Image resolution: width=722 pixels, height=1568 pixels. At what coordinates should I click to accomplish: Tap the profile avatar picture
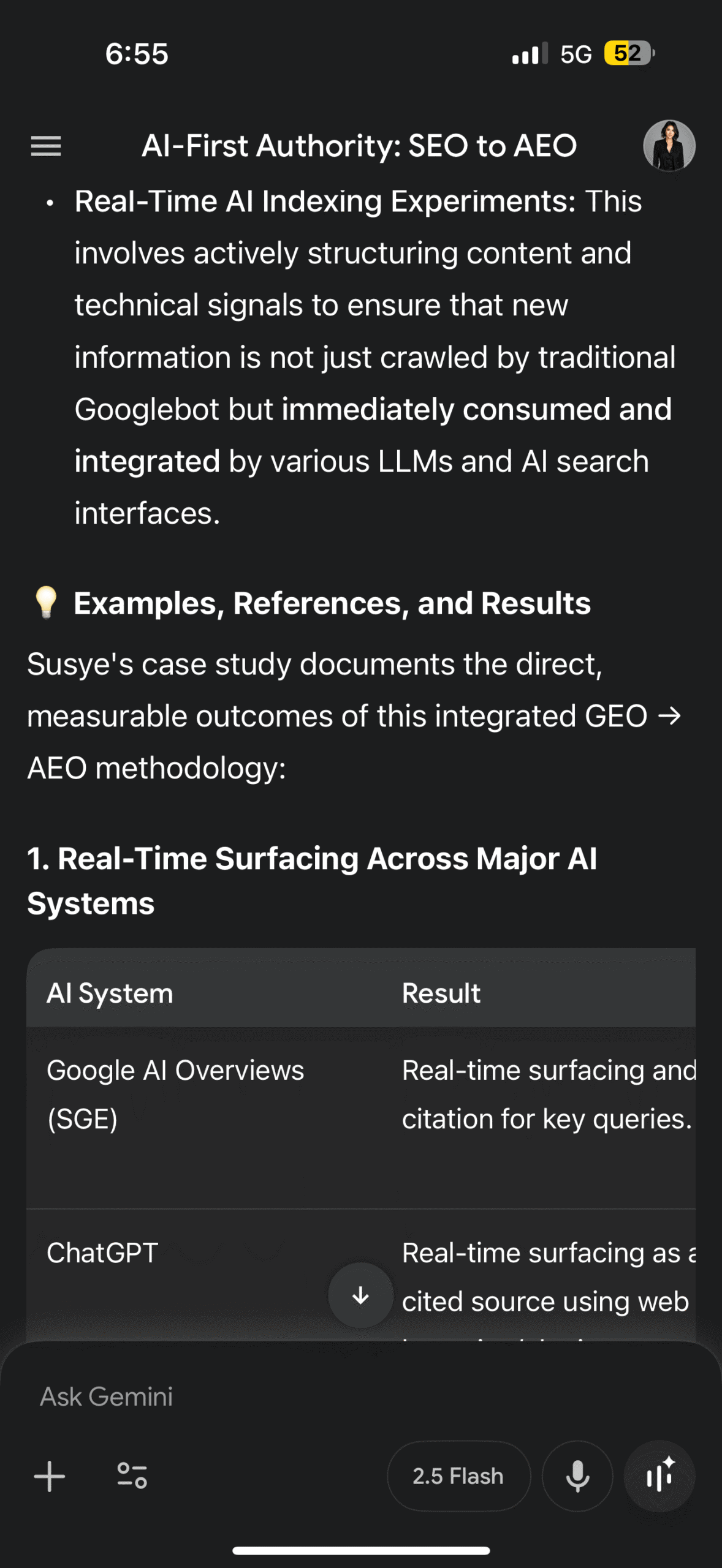point(669,146)
